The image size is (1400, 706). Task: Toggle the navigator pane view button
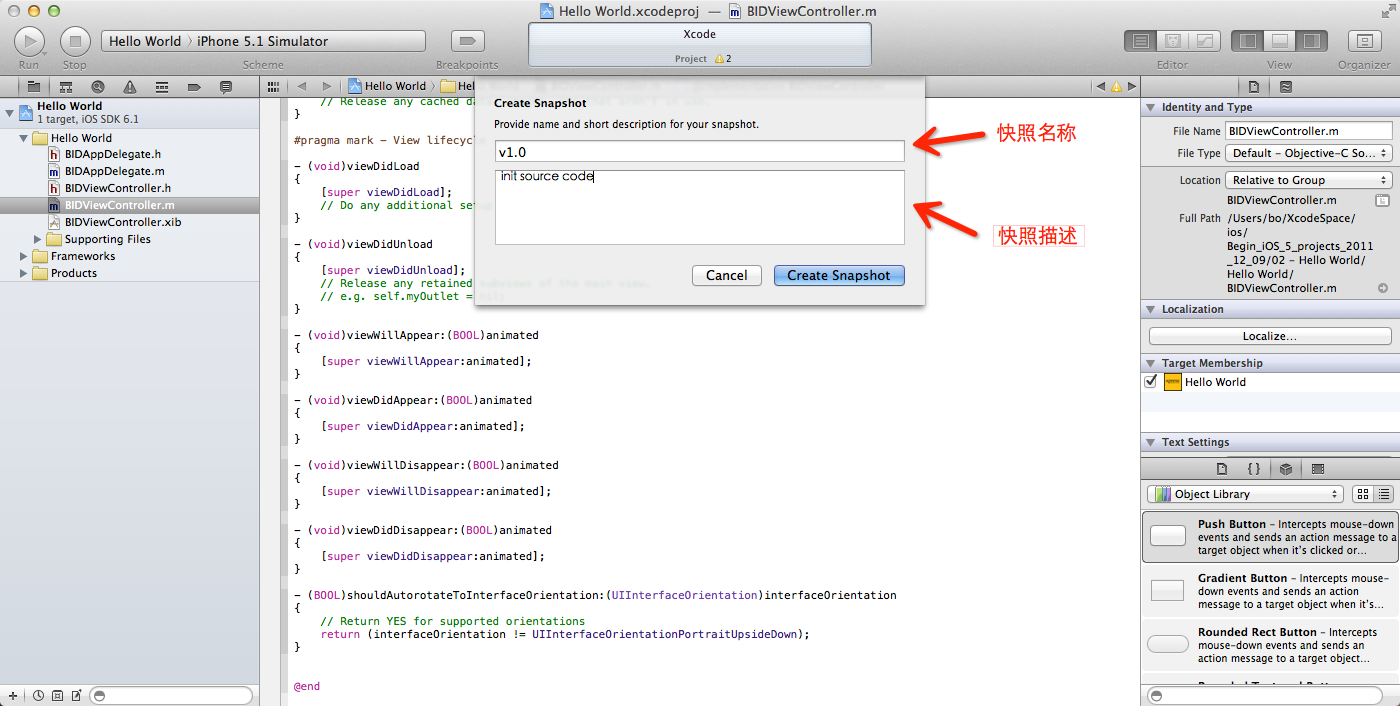(1248, 41)
